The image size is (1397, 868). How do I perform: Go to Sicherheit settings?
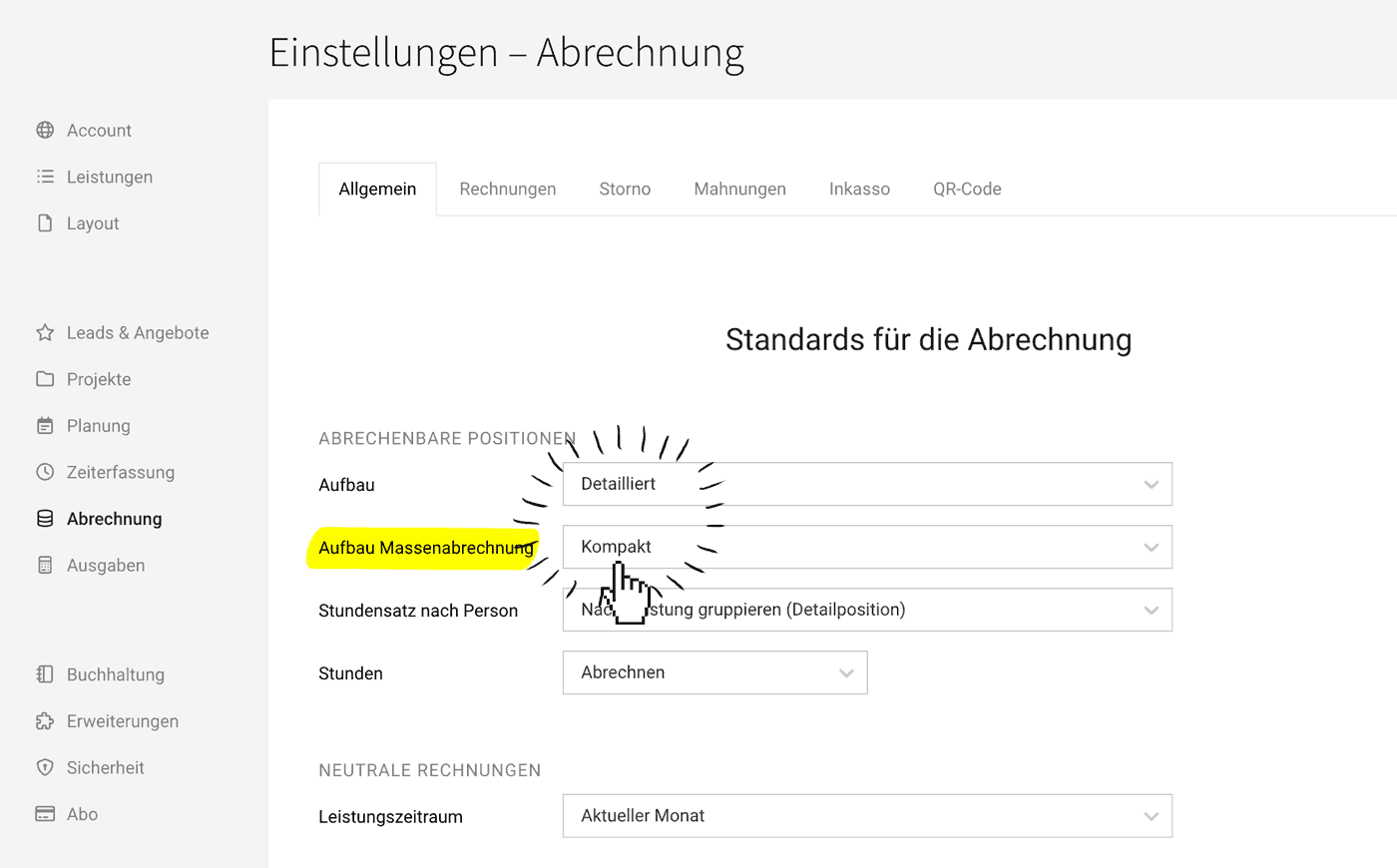[106, 767]
